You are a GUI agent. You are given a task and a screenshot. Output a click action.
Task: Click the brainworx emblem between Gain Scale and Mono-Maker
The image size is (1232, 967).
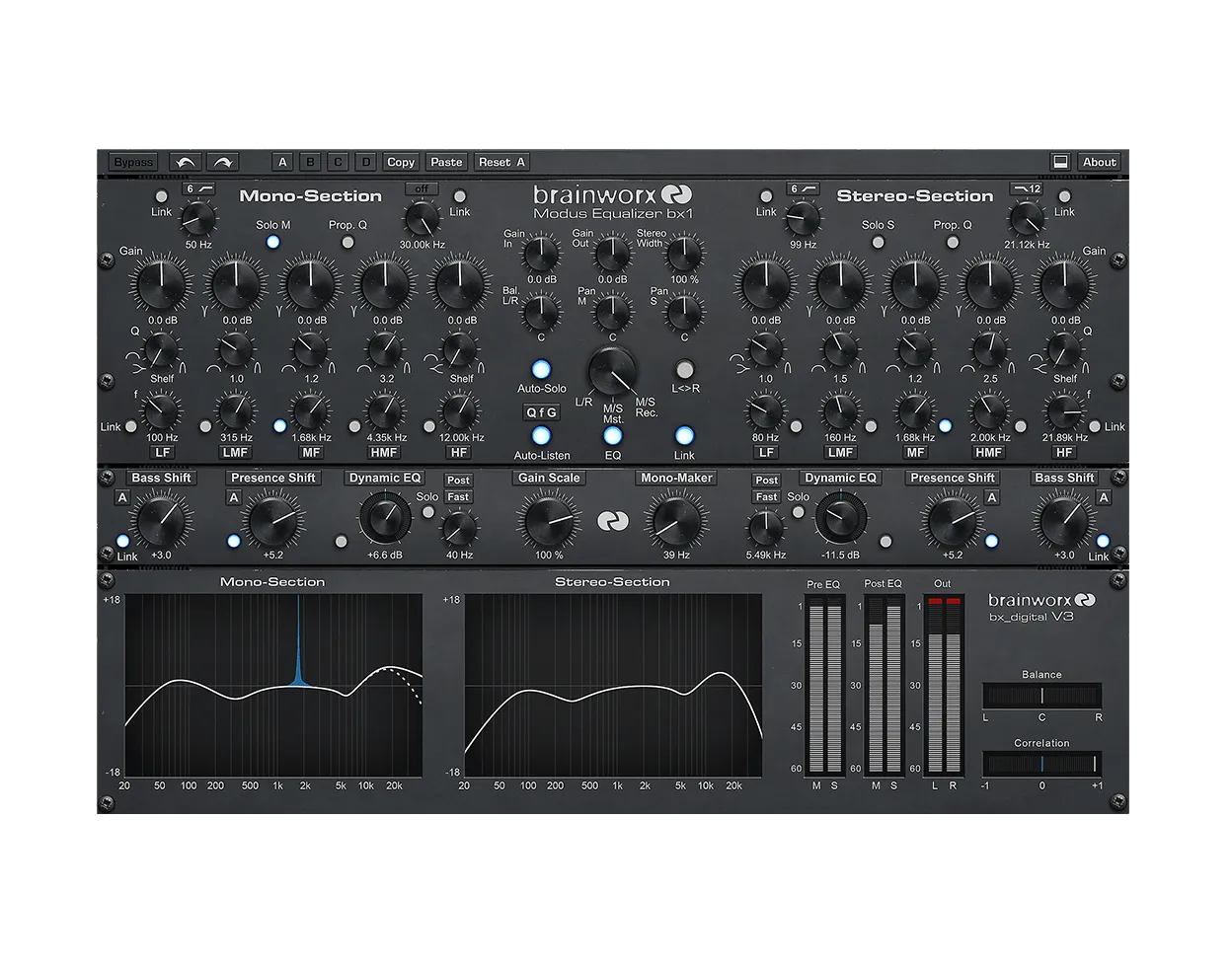pos(612,520)
